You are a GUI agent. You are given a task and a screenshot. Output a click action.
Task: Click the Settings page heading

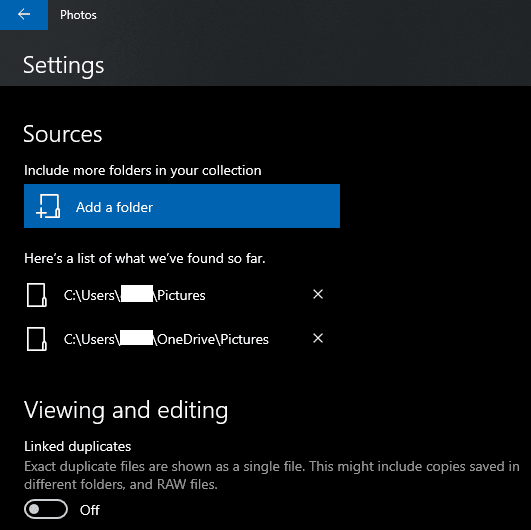64,65
